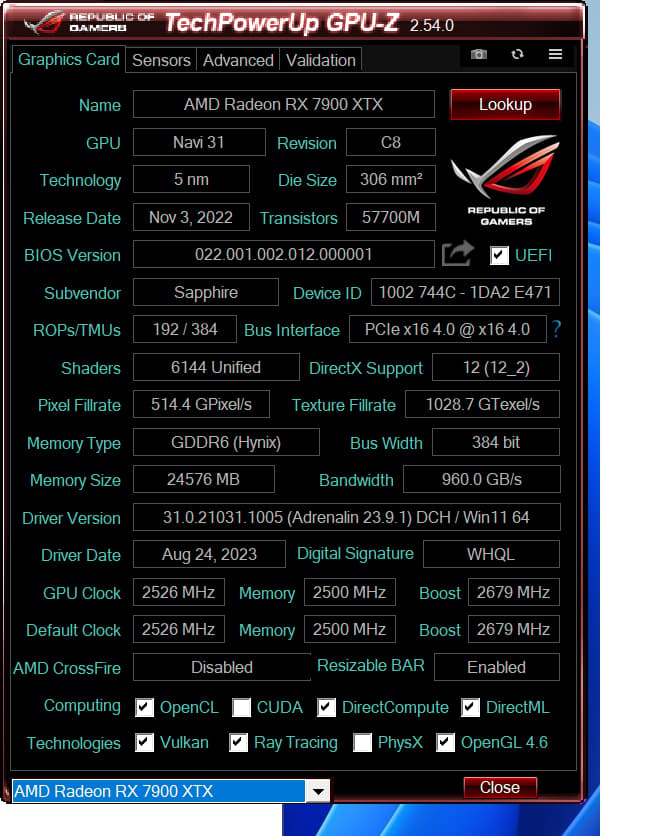Toggle the DirectML checkbox

[470, 708]
